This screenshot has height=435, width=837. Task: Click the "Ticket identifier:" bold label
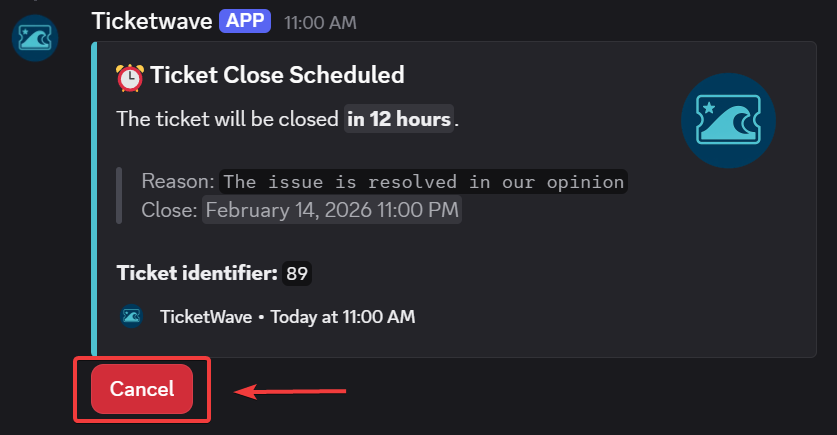click(x=197, y=273)
